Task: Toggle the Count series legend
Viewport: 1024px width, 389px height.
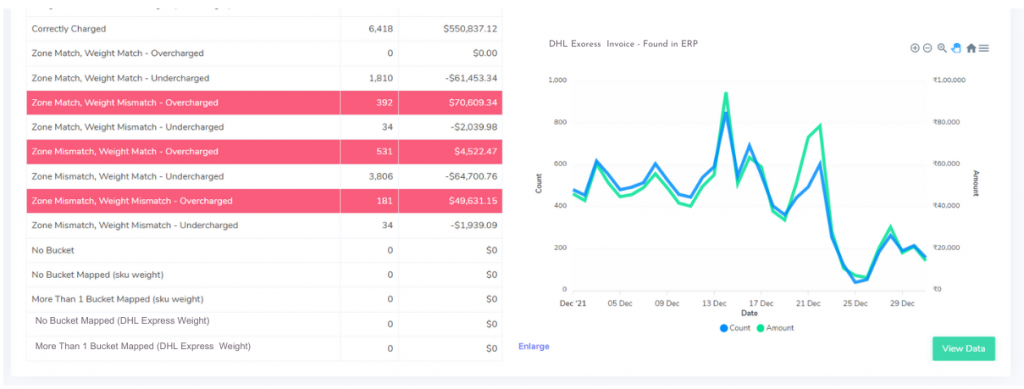Action: 735,328
